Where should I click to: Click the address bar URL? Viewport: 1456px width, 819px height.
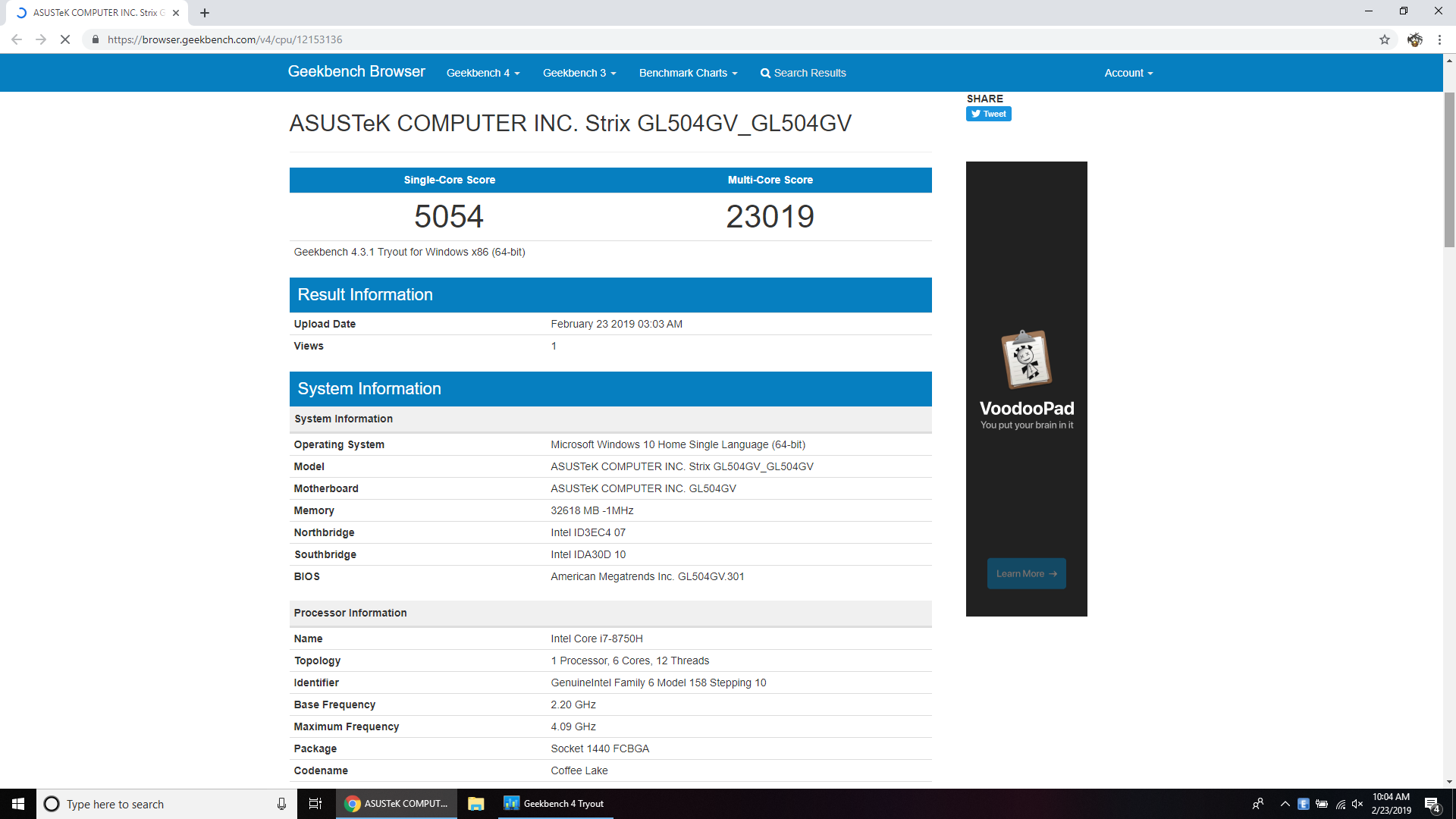[224, 39]
